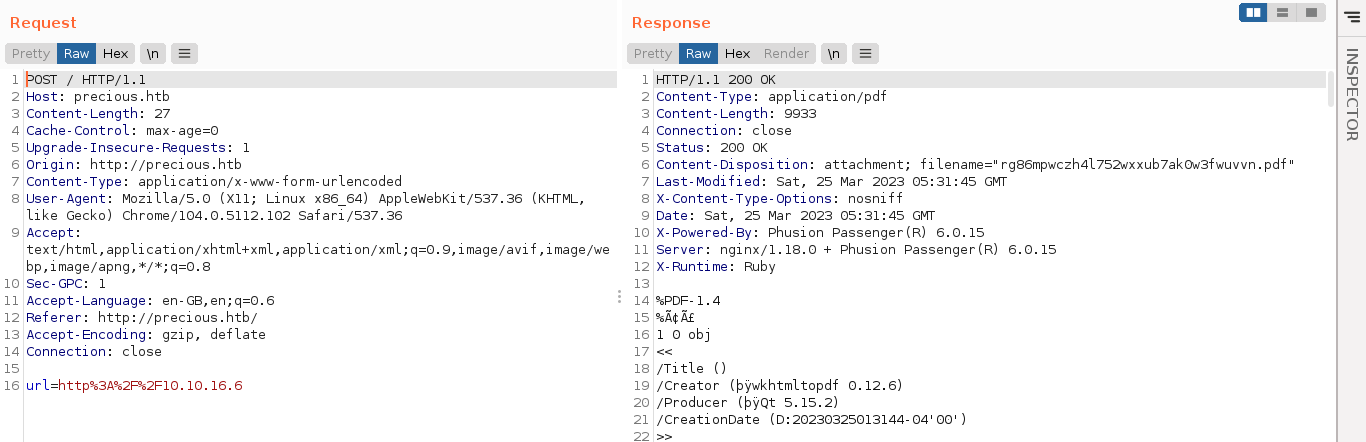Image resolution: width=1366 pixels, height=442 pixels.
Task: Open Render tab in Response panel
Action: point(787,54)
